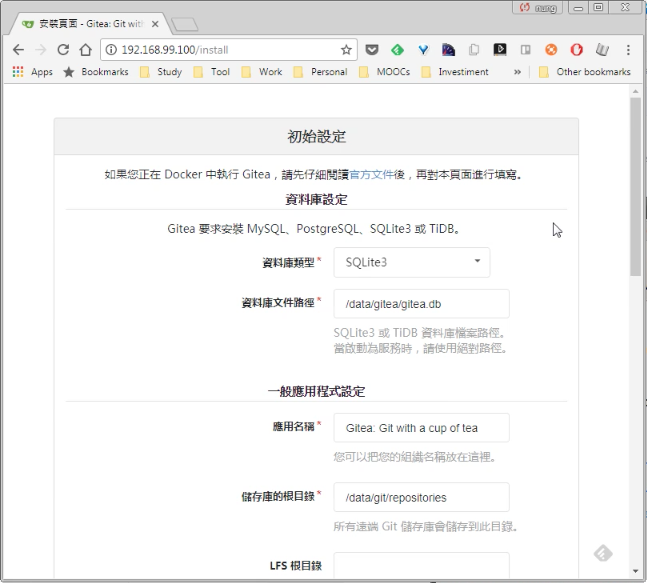Open the gray book-stack extension icon
This screenshot has height=583, width=647.
pos(602,50)
